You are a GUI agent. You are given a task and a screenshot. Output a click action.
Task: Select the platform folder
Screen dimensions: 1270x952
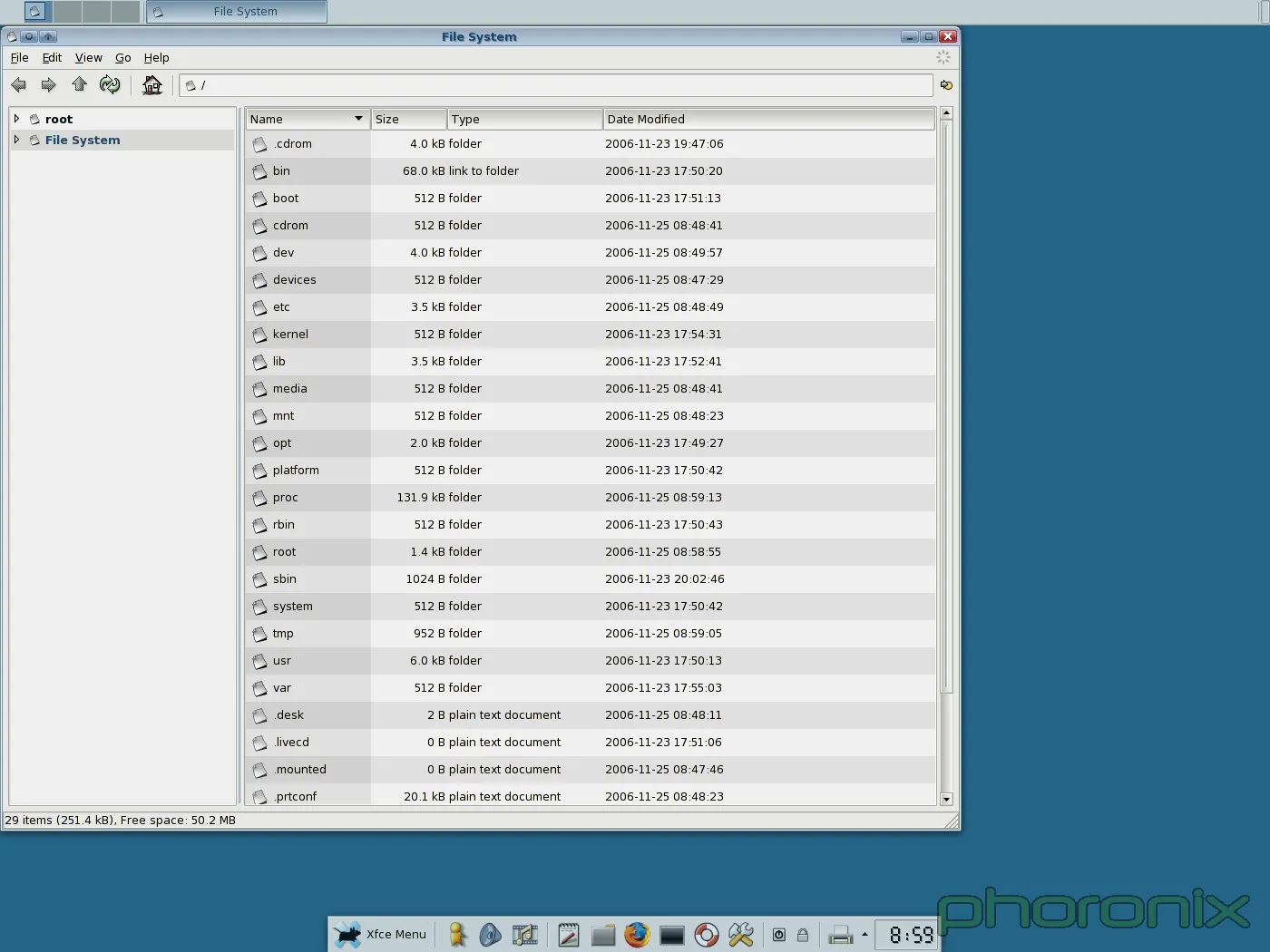coord(591,471)
